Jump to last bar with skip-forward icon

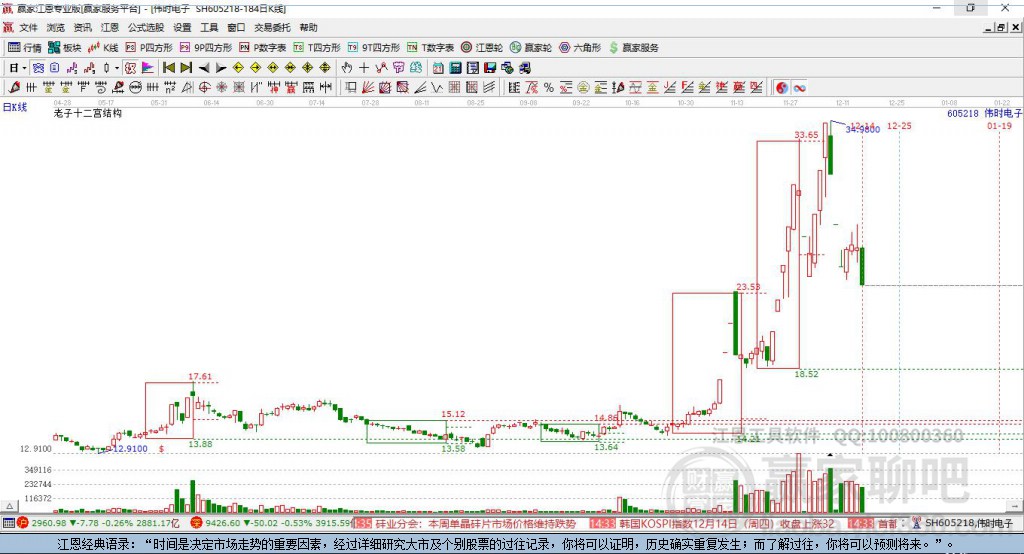(x=186, y=68)
